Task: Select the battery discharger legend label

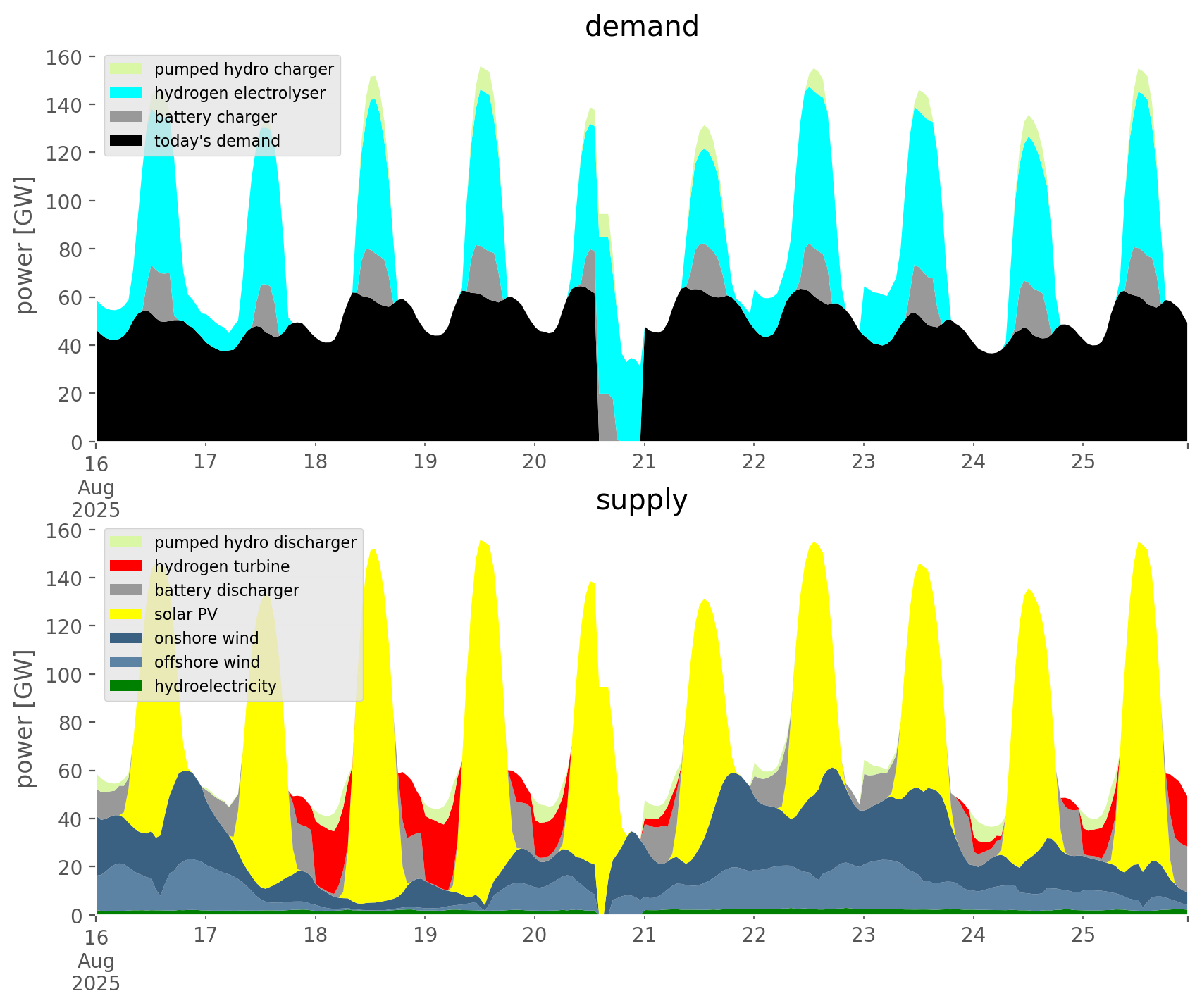Action: coord(226,590)
